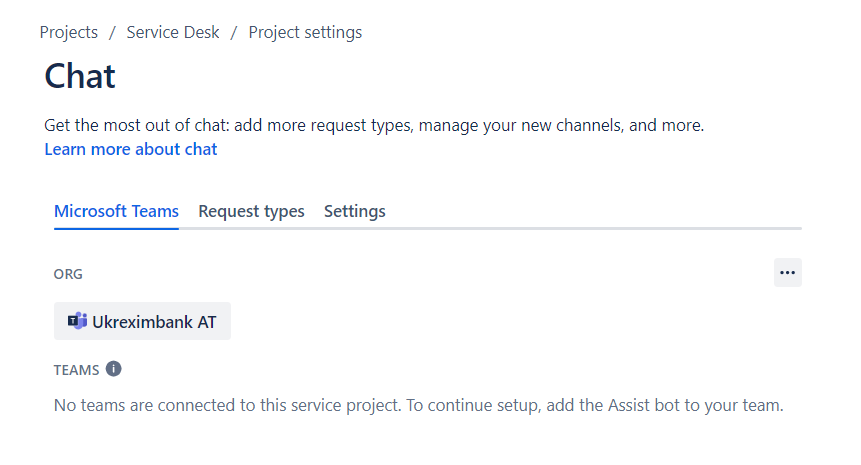Open the three-dot more actions menu
861x465 pixels.
[787, 272]
